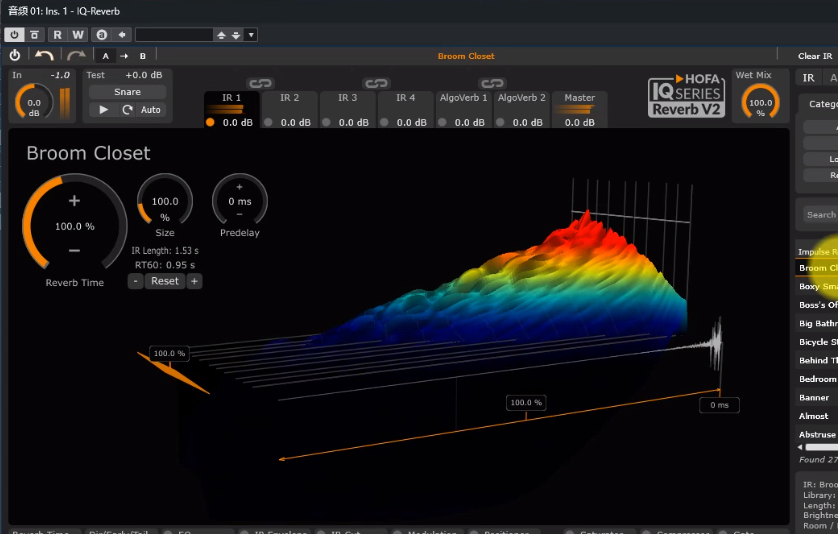Enable AlgoVerb 2 via its grey dot
Screen dimensions: 838x534
[x=500, y=122]
